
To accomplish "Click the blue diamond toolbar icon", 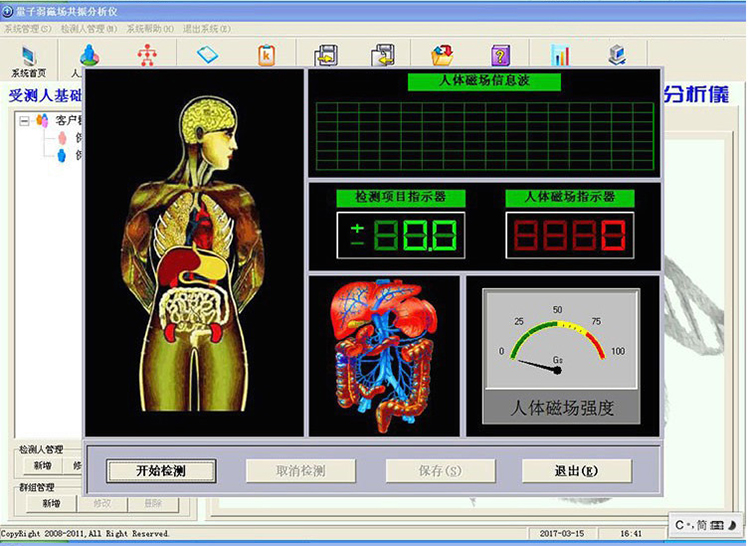I will pos(207,55).
